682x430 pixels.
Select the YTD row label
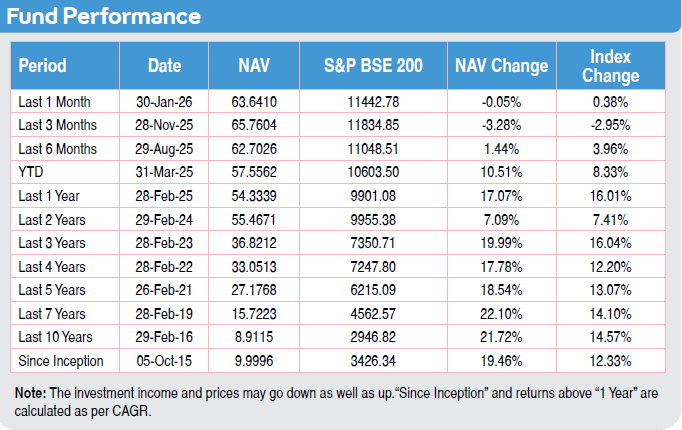[x=31, y=172]
